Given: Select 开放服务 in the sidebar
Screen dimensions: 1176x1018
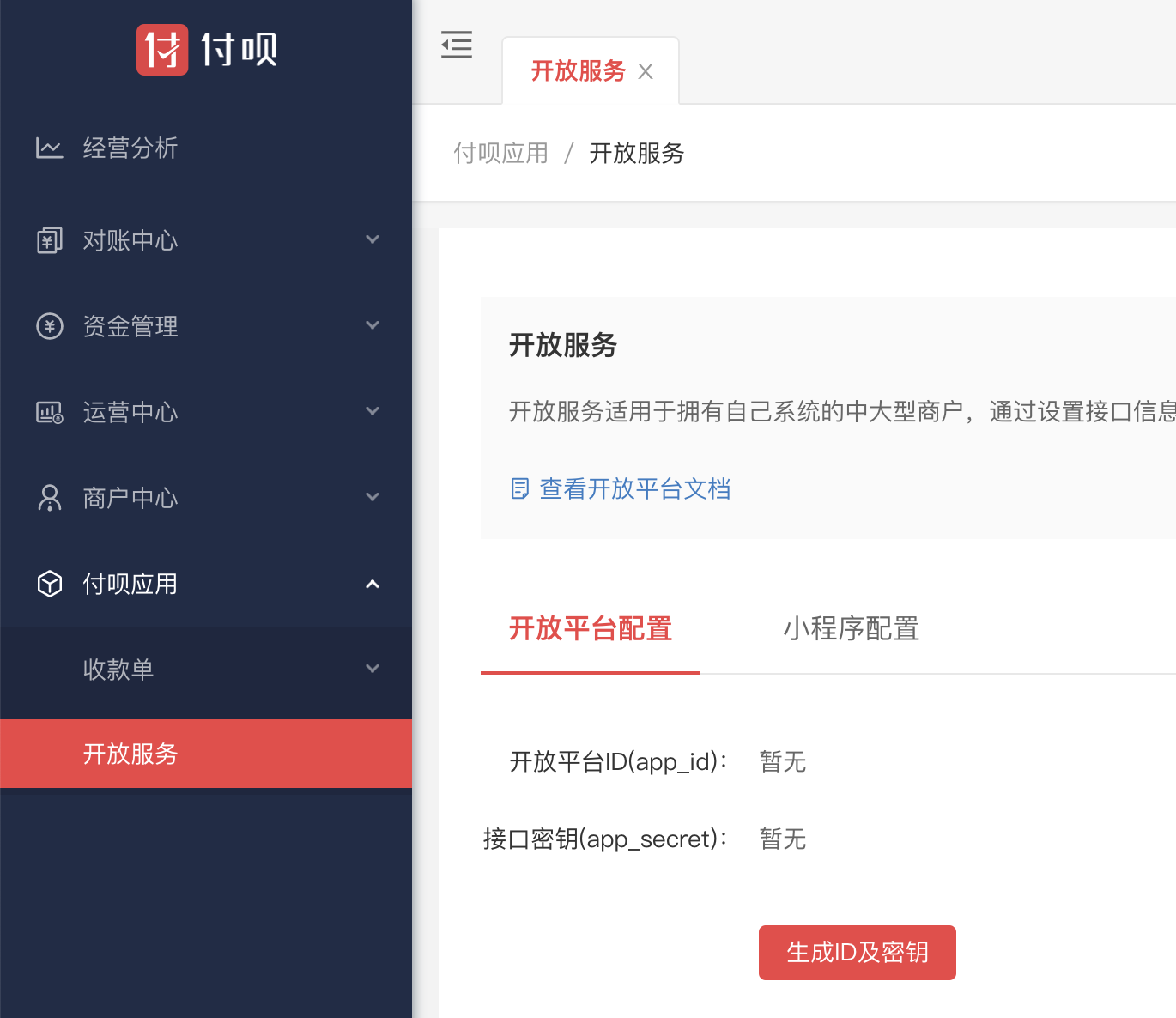Looking at the screenshot, I should click(x=206, y=754).
